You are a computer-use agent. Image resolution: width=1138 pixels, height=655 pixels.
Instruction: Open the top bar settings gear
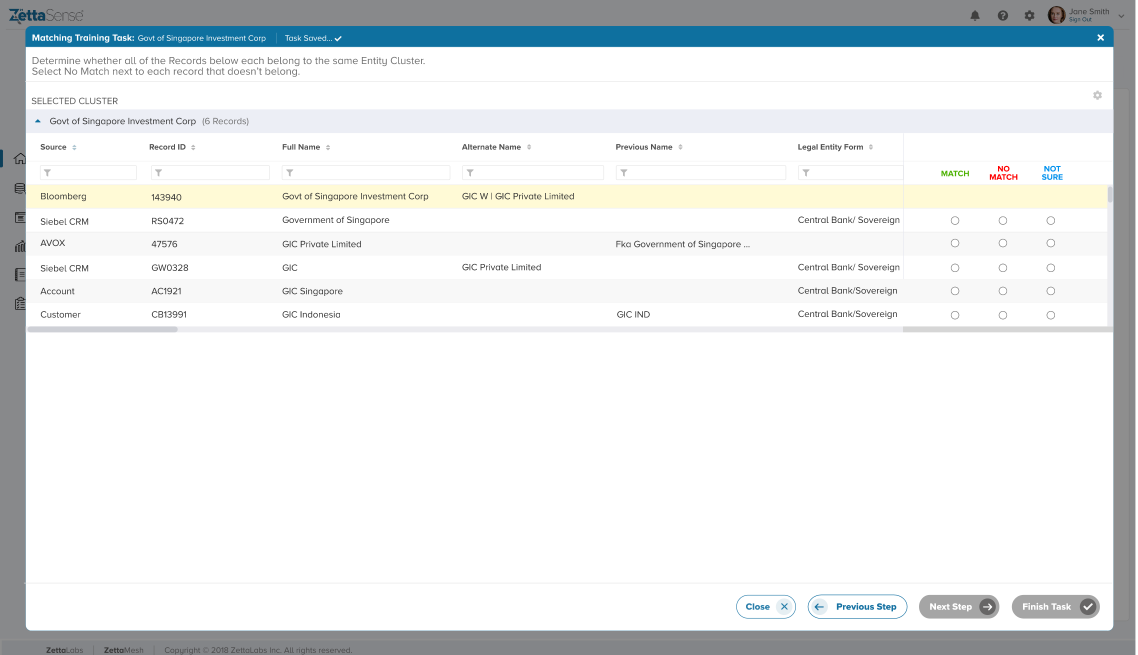(1029, 15)
